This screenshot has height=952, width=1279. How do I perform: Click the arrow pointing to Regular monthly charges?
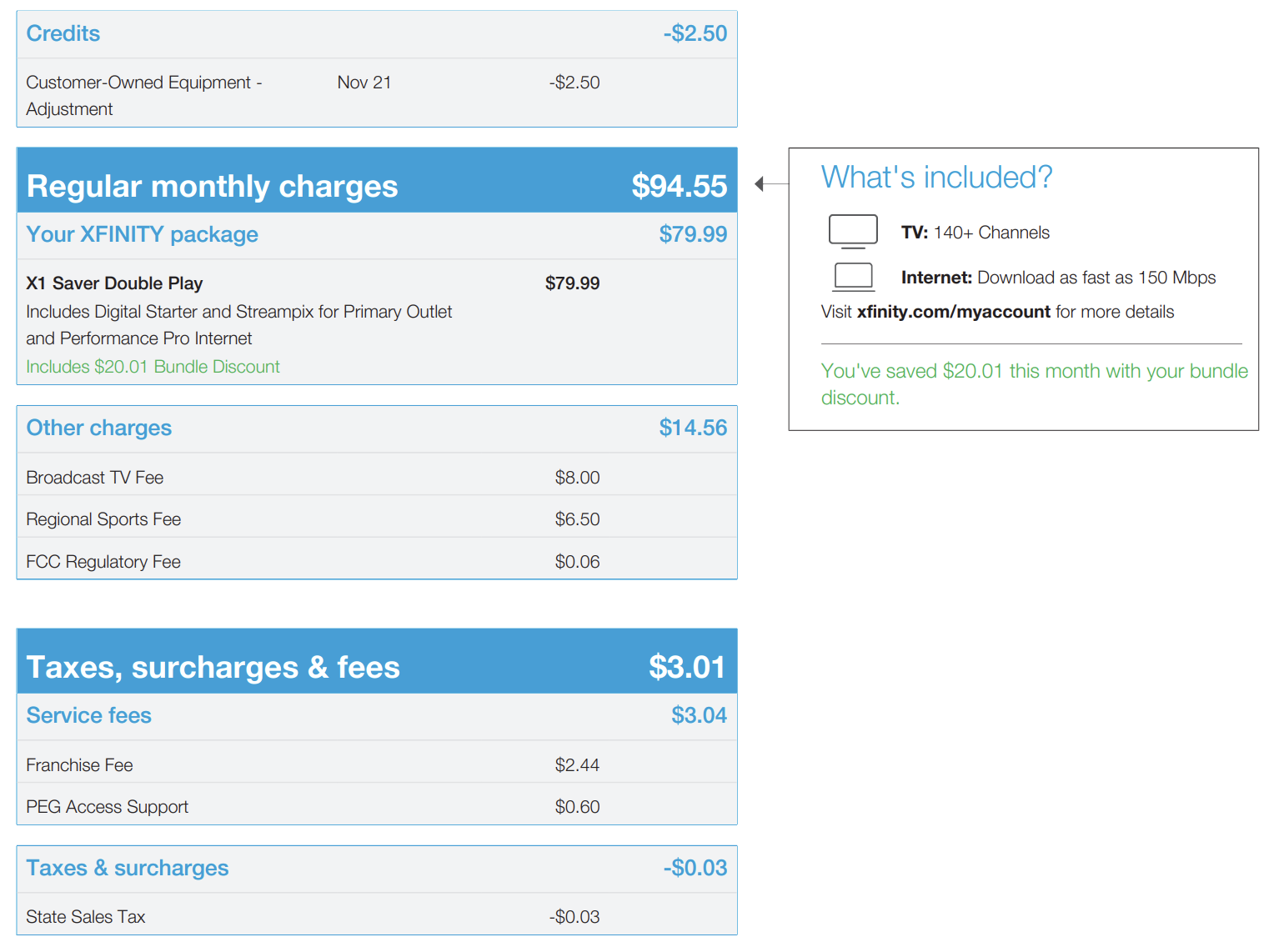761,183
